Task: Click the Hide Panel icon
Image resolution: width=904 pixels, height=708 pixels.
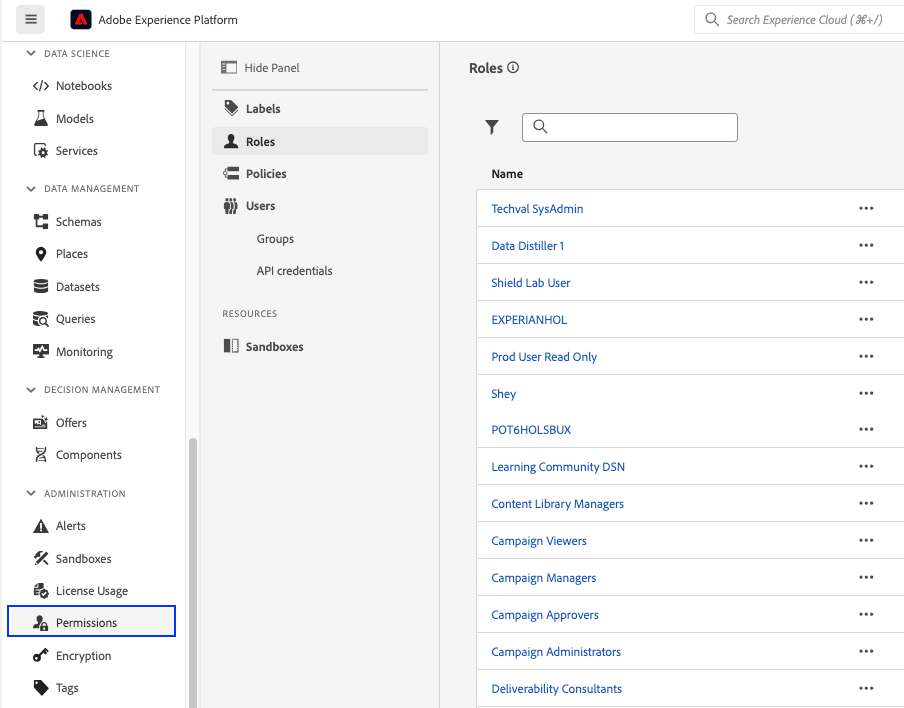Action: [x=229, y=67]
